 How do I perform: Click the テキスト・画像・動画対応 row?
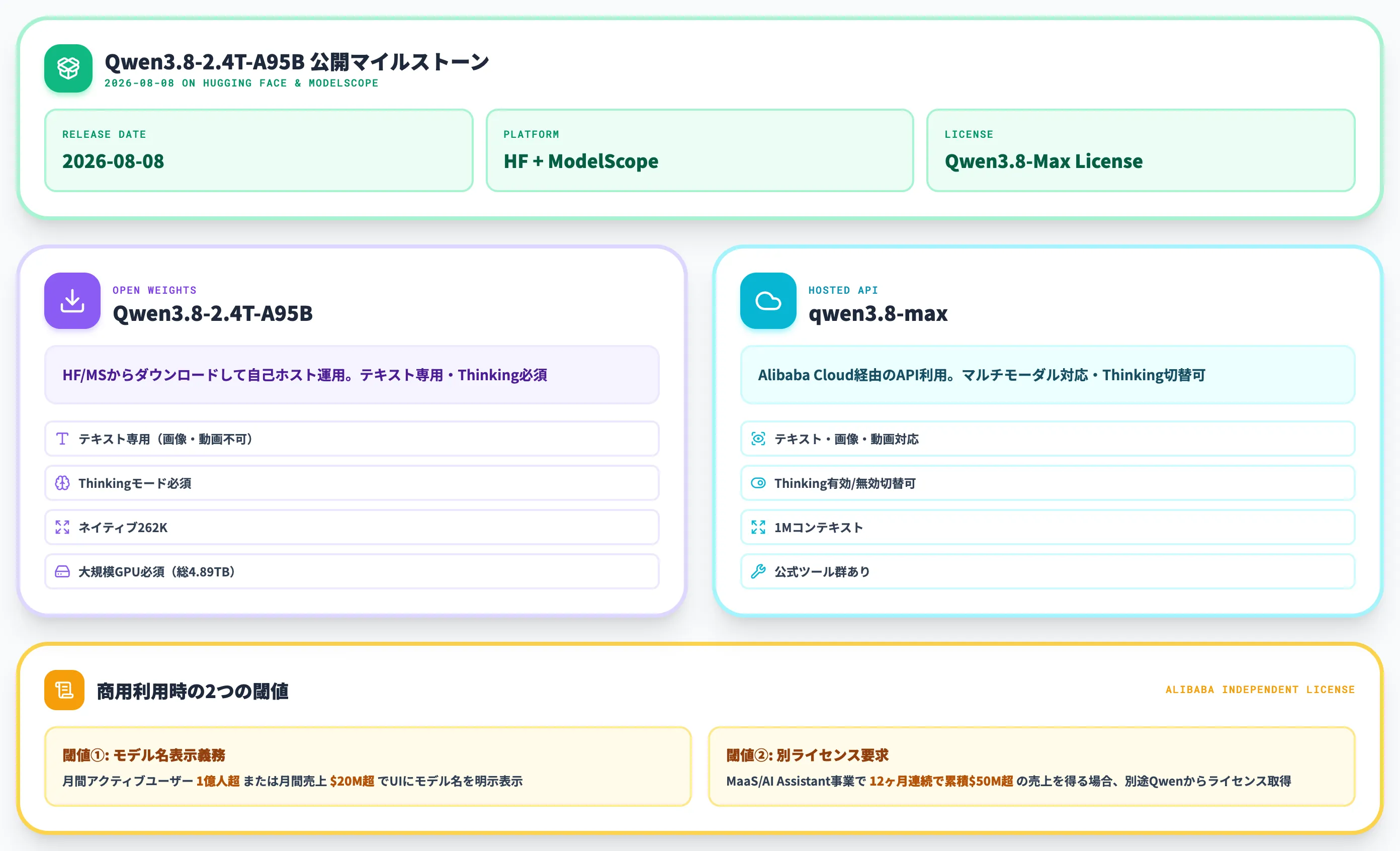pos(1047,439)
